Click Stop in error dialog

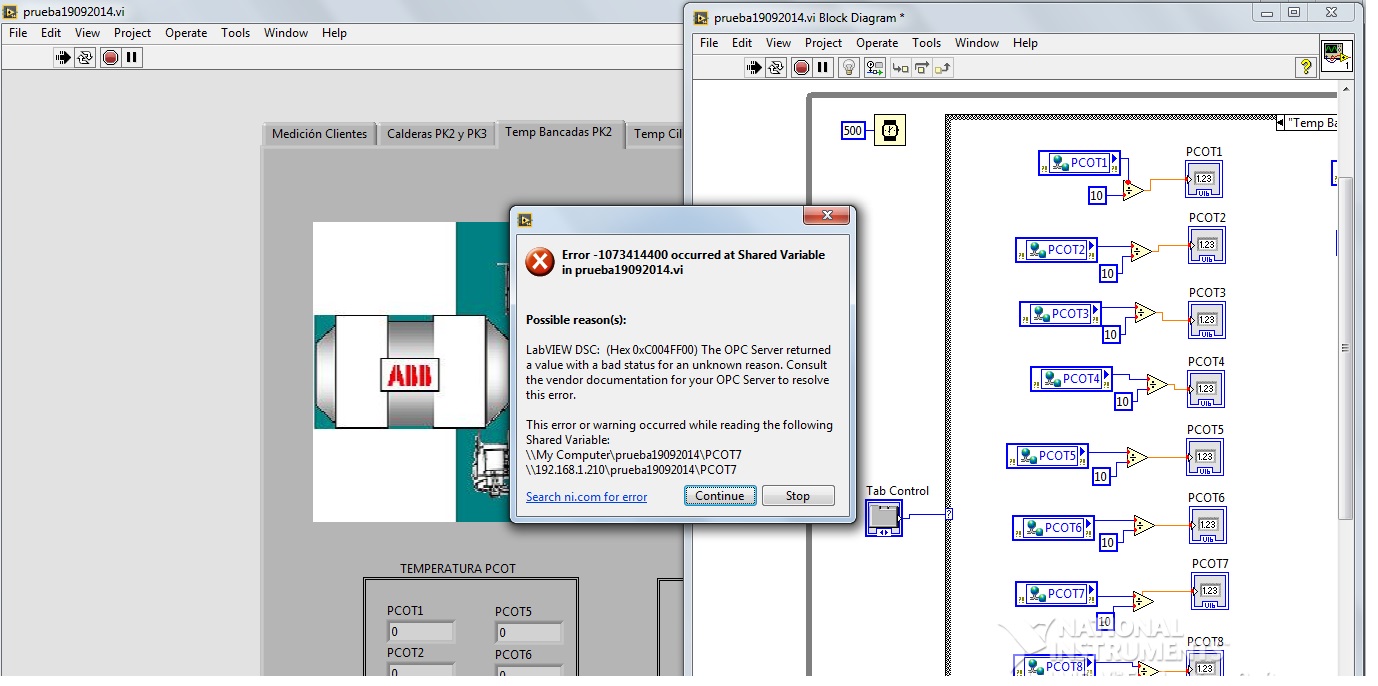pyautogui.click(x=798, y=496)
